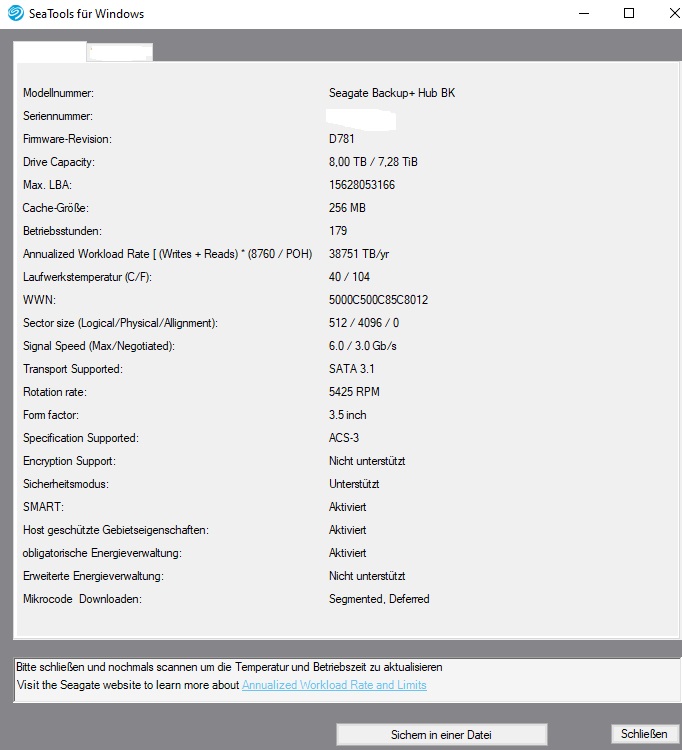Close the SeaTools window via X

click(x=674, y=13)
